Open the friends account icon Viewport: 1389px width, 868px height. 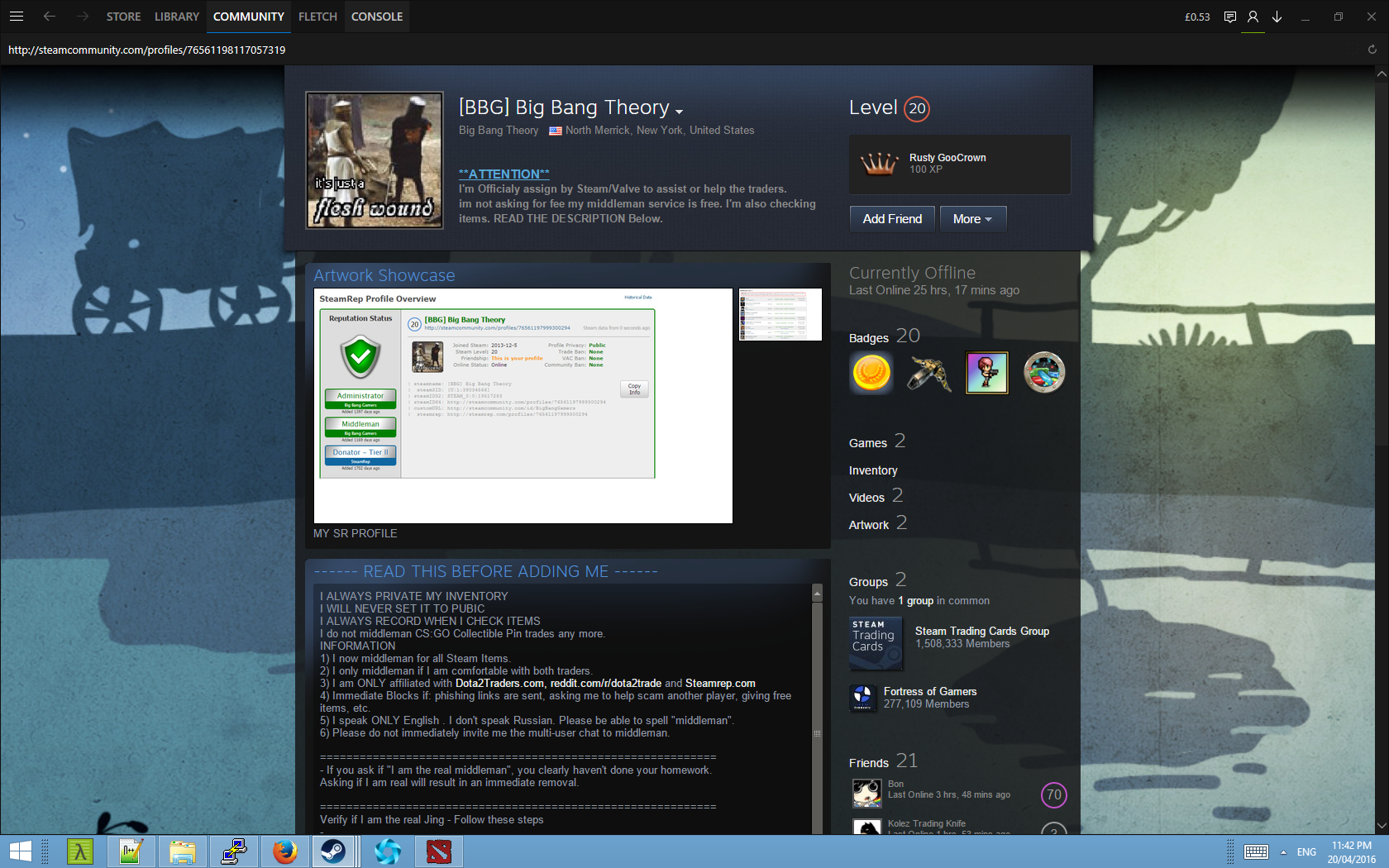point(1253,17)
